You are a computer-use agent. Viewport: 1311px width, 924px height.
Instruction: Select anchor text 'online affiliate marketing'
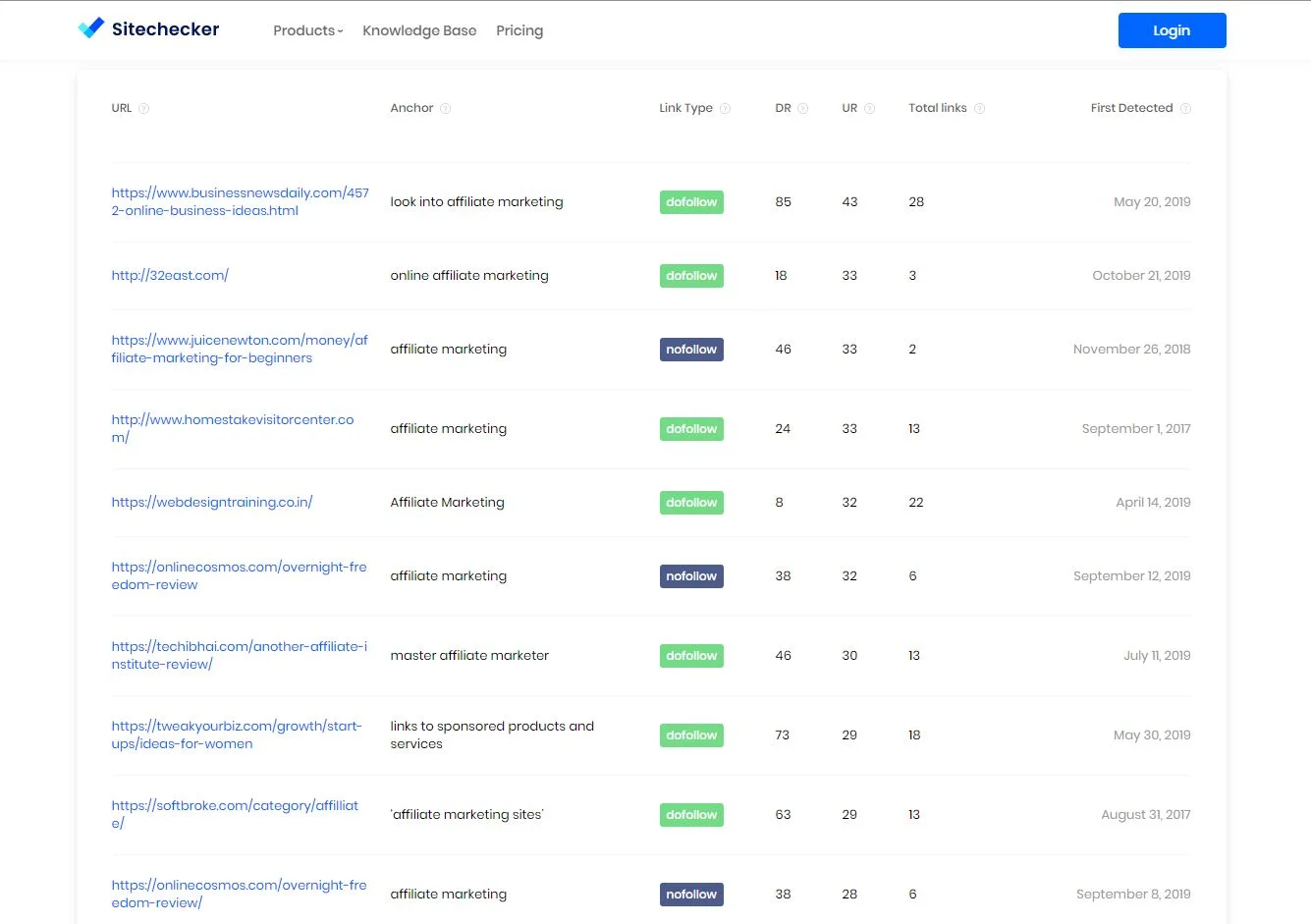click(x=469, y=275)
